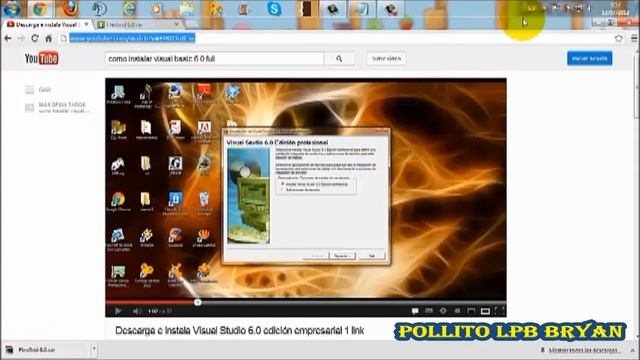Screen dimensions: 640x360
Task: Open the Guía sidebar icon
Action: (29, 89)
